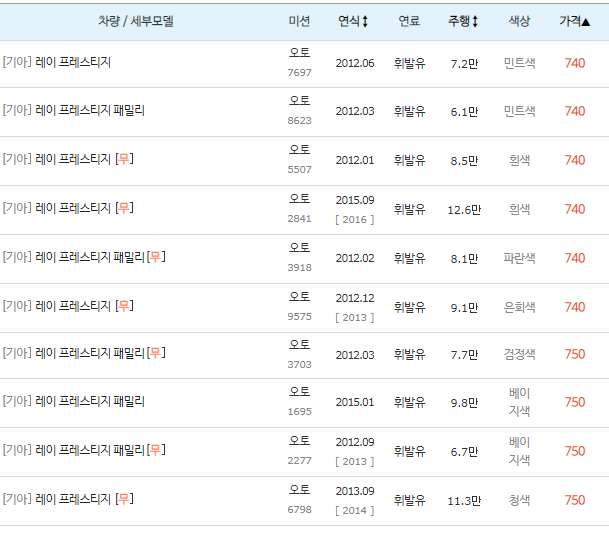Click the 2012.09 year cell
The height and width of the screenshot is (534, 609).
(x=355, y=442)
